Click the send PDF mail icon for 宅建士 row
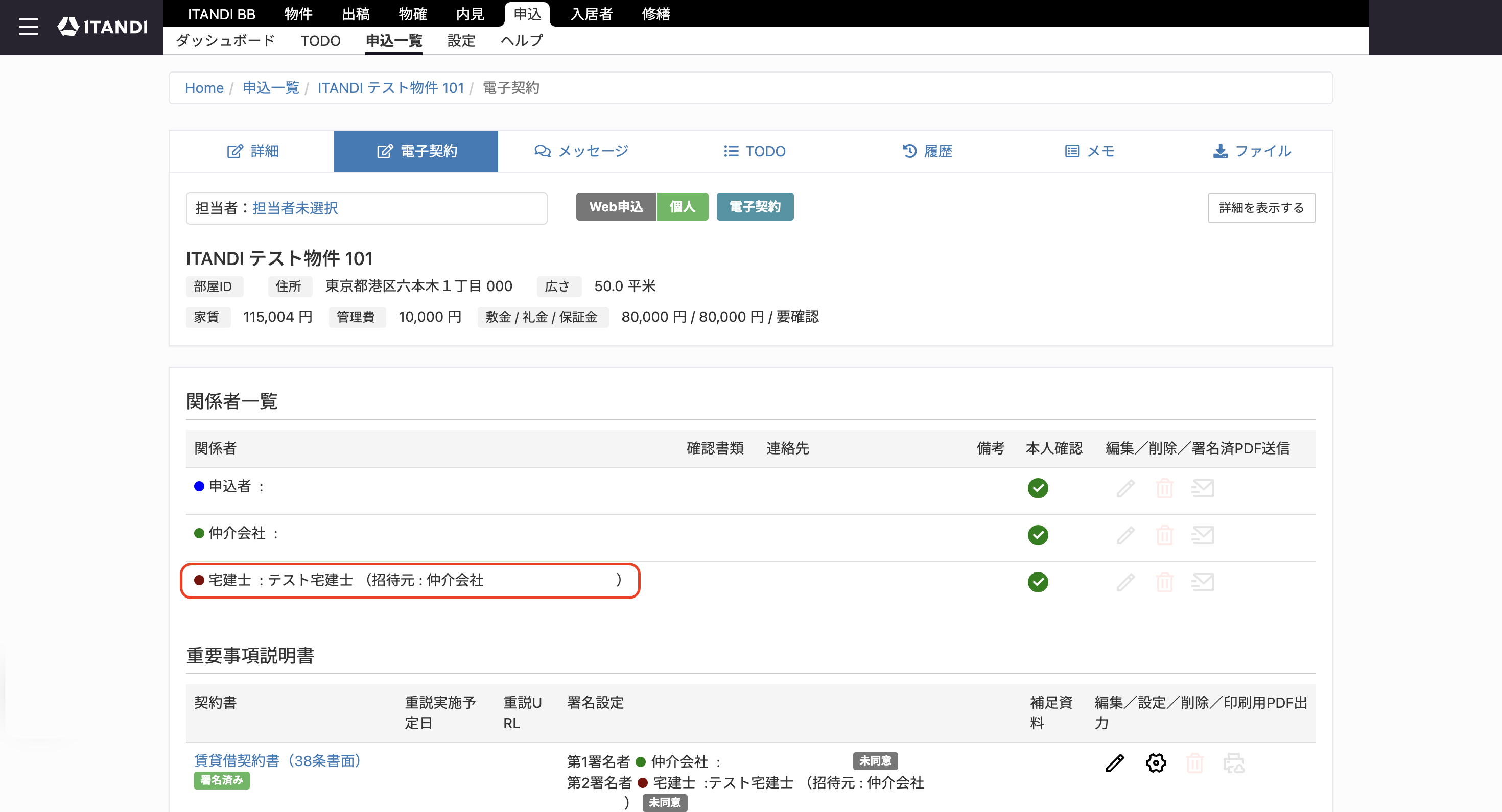 pos(1202,582)
